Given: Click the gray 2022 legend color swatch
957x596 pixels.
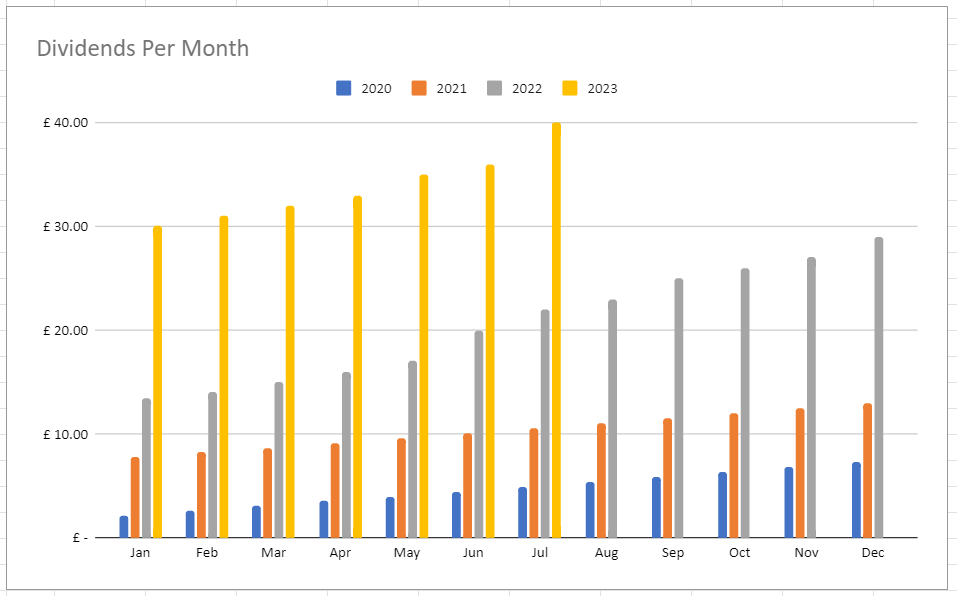Looking at the screenshot, I should pyautogui.click(x=494, y=88).
